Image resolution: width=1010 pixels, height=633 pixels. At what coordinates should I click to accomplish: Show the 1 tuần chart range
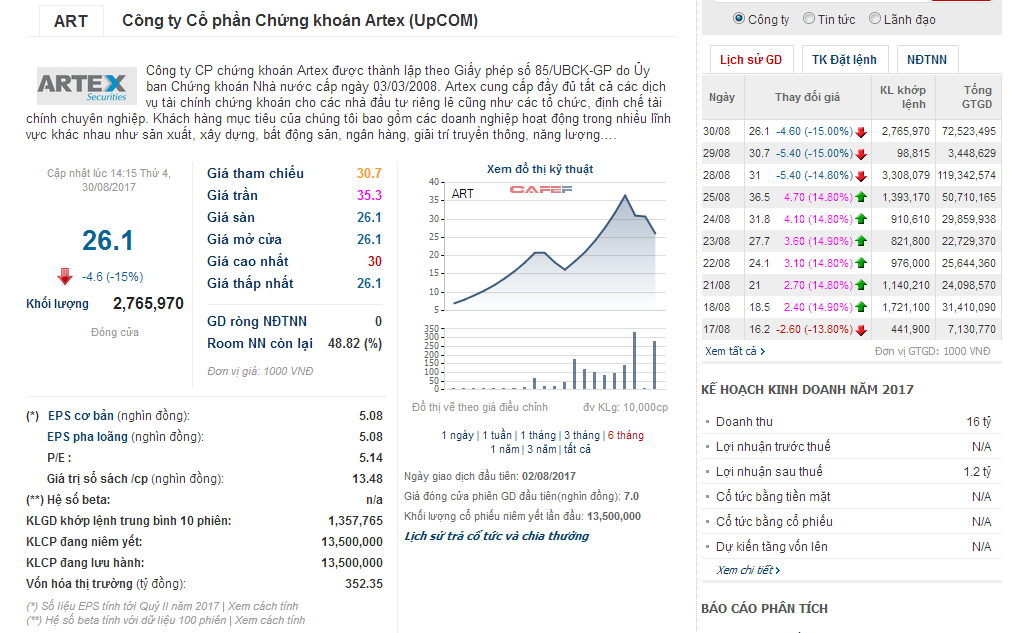497,435
